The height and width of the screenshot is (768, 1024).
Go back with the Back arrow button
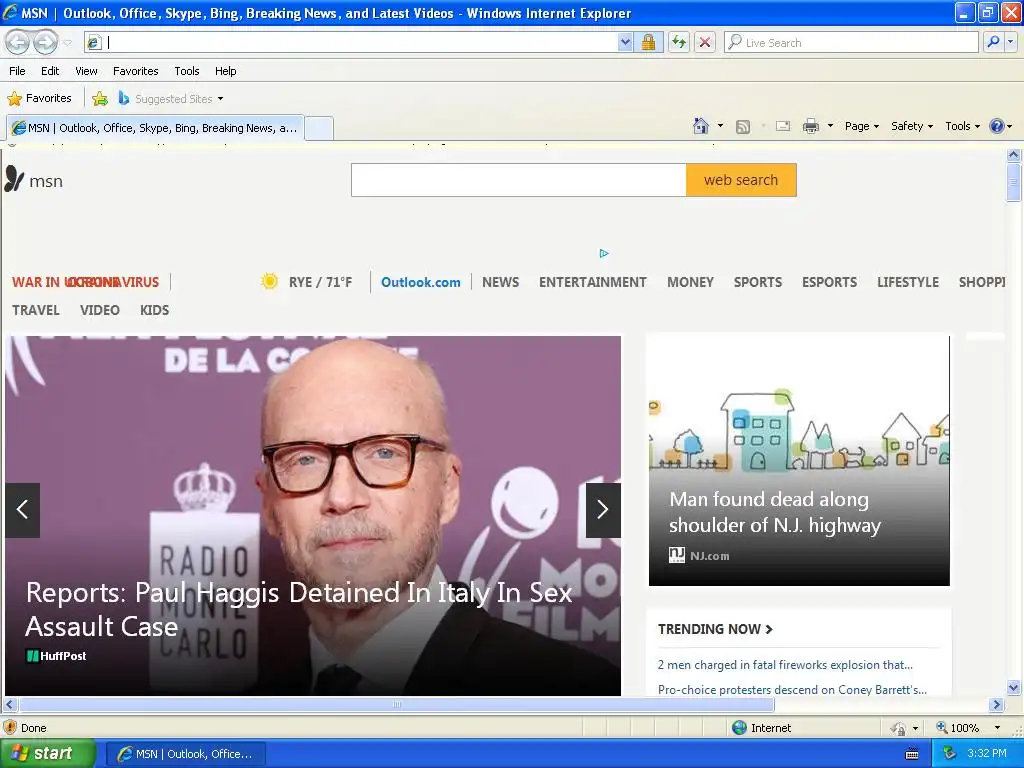[18, 43]
